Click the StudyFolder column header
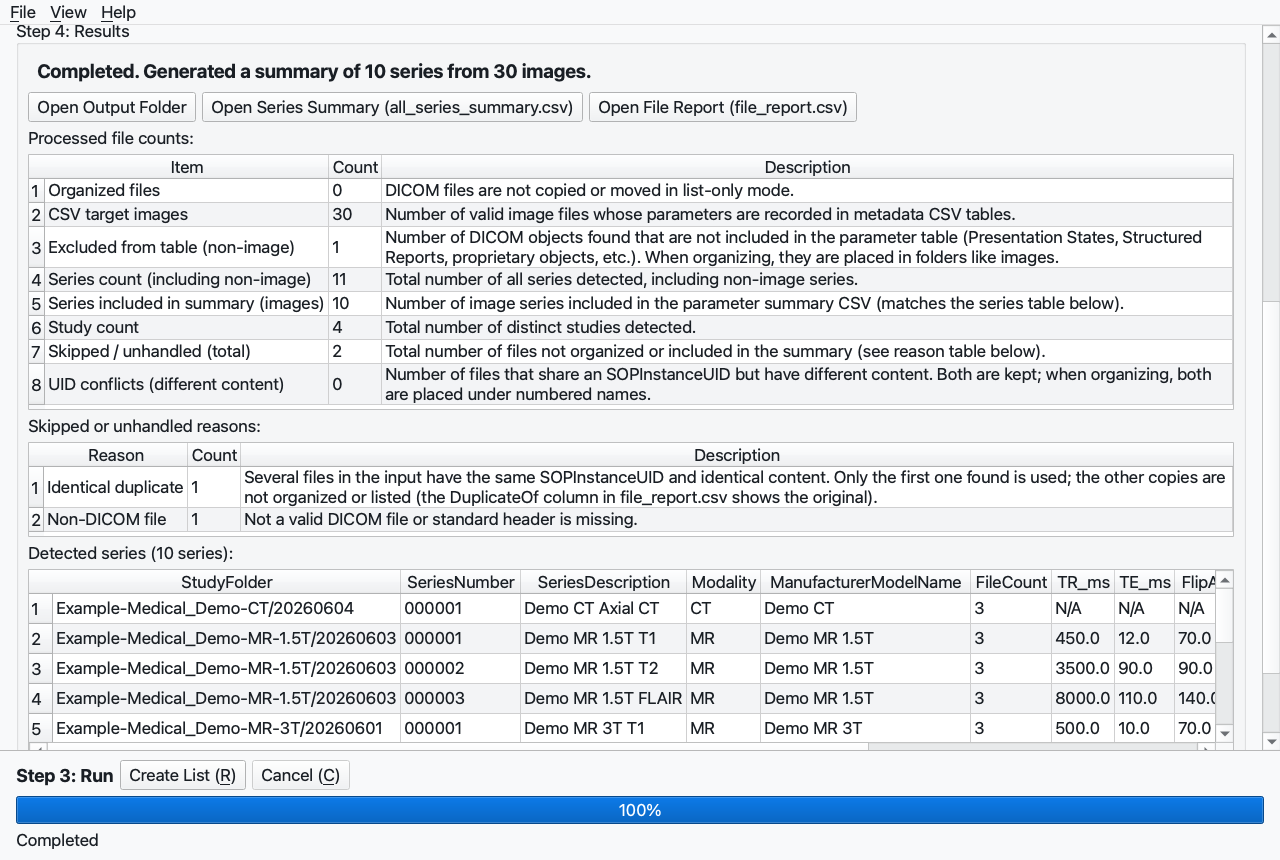 coord(227,582)
